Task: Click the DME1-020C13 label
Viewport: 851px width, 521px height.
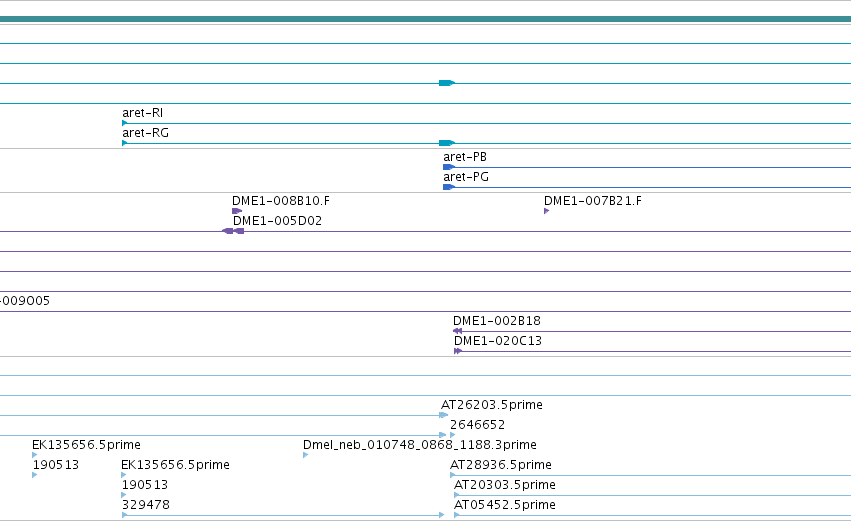Action: coord(498,341)
